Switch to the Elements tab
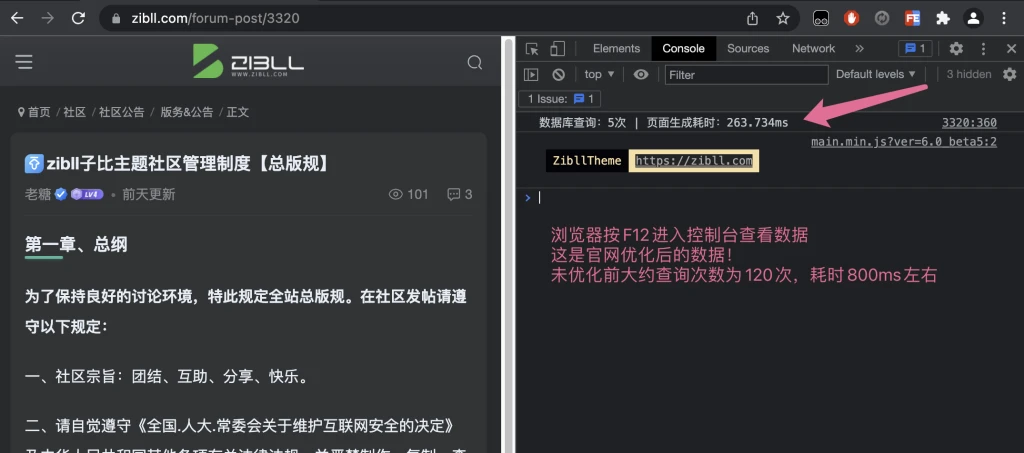The image size is (1024, 453). (x=616, y=48)
